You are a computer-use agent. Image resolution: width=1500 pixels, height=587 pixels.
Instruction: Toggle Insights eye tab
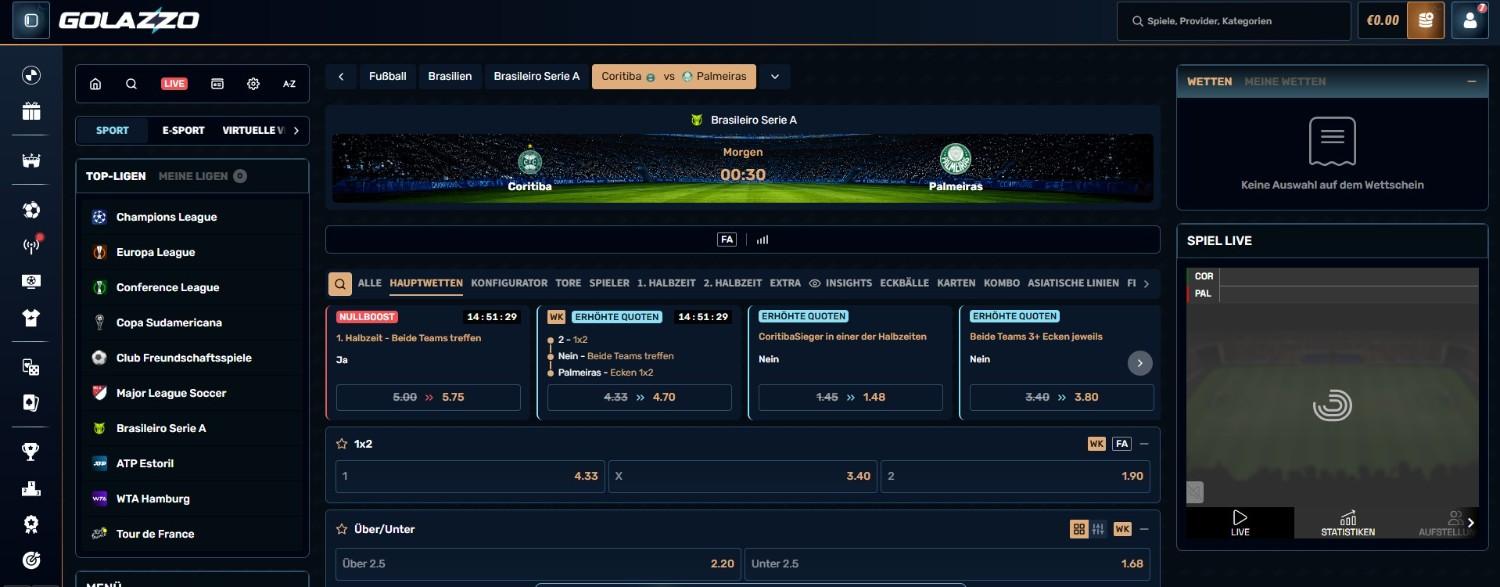pos(840,283)
